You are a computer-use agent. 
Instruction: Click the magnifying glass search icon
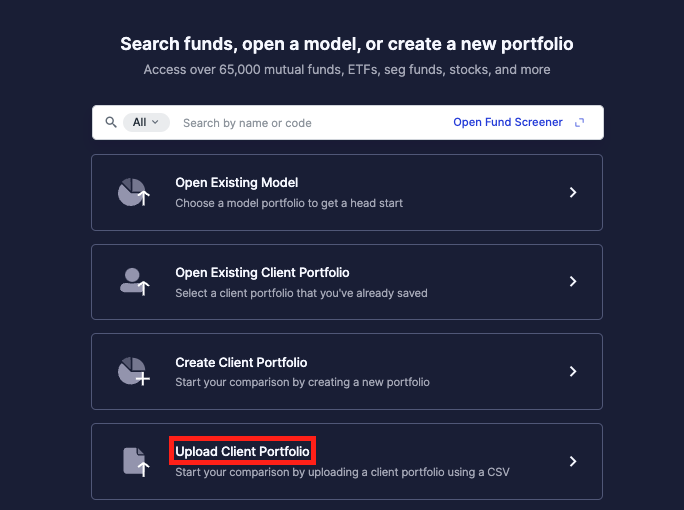pyautogui.click(x=111, y=122)
